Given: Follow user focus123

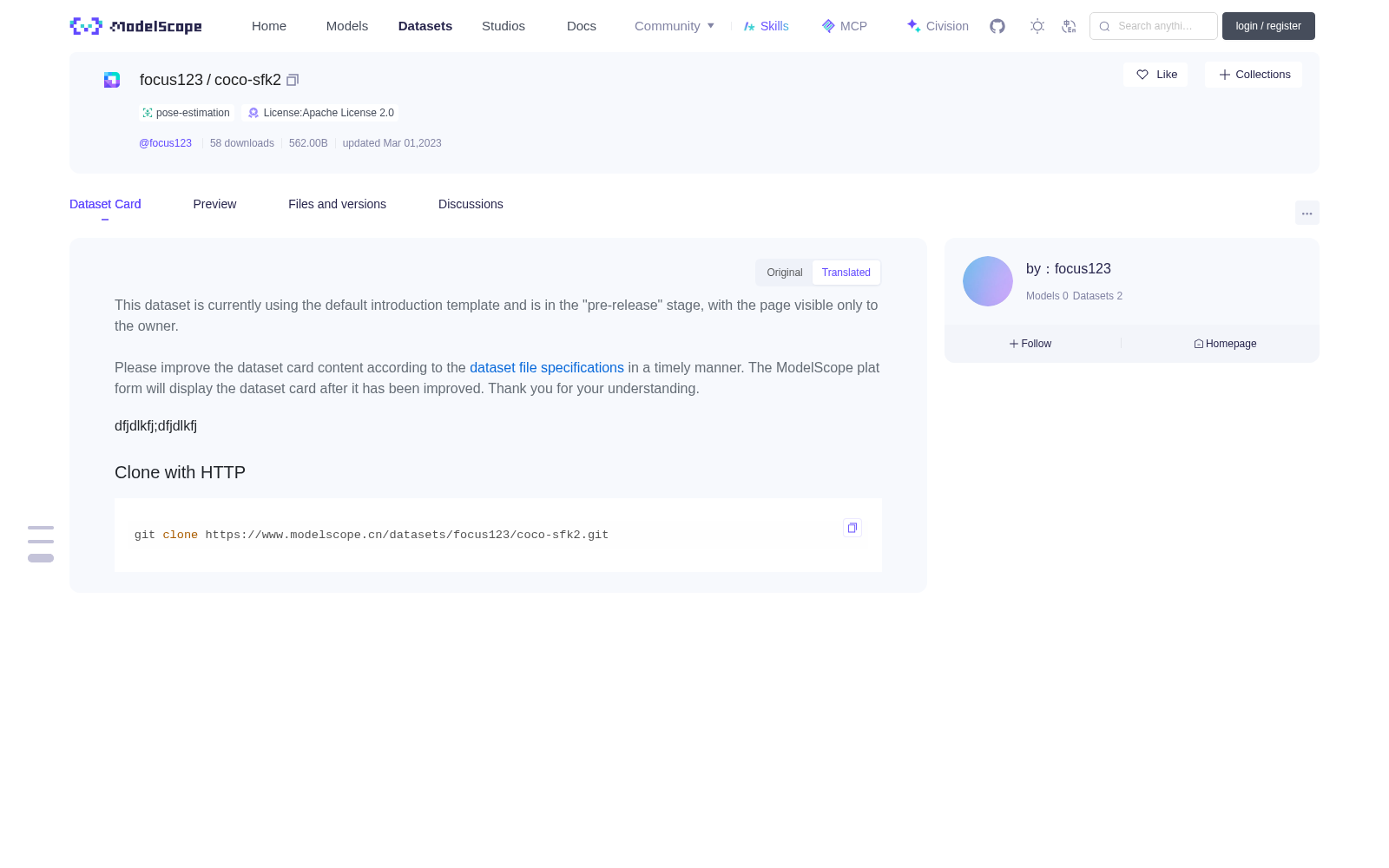Looking at the screenshot, I should pyautogui.click(x=1030, y=344).
